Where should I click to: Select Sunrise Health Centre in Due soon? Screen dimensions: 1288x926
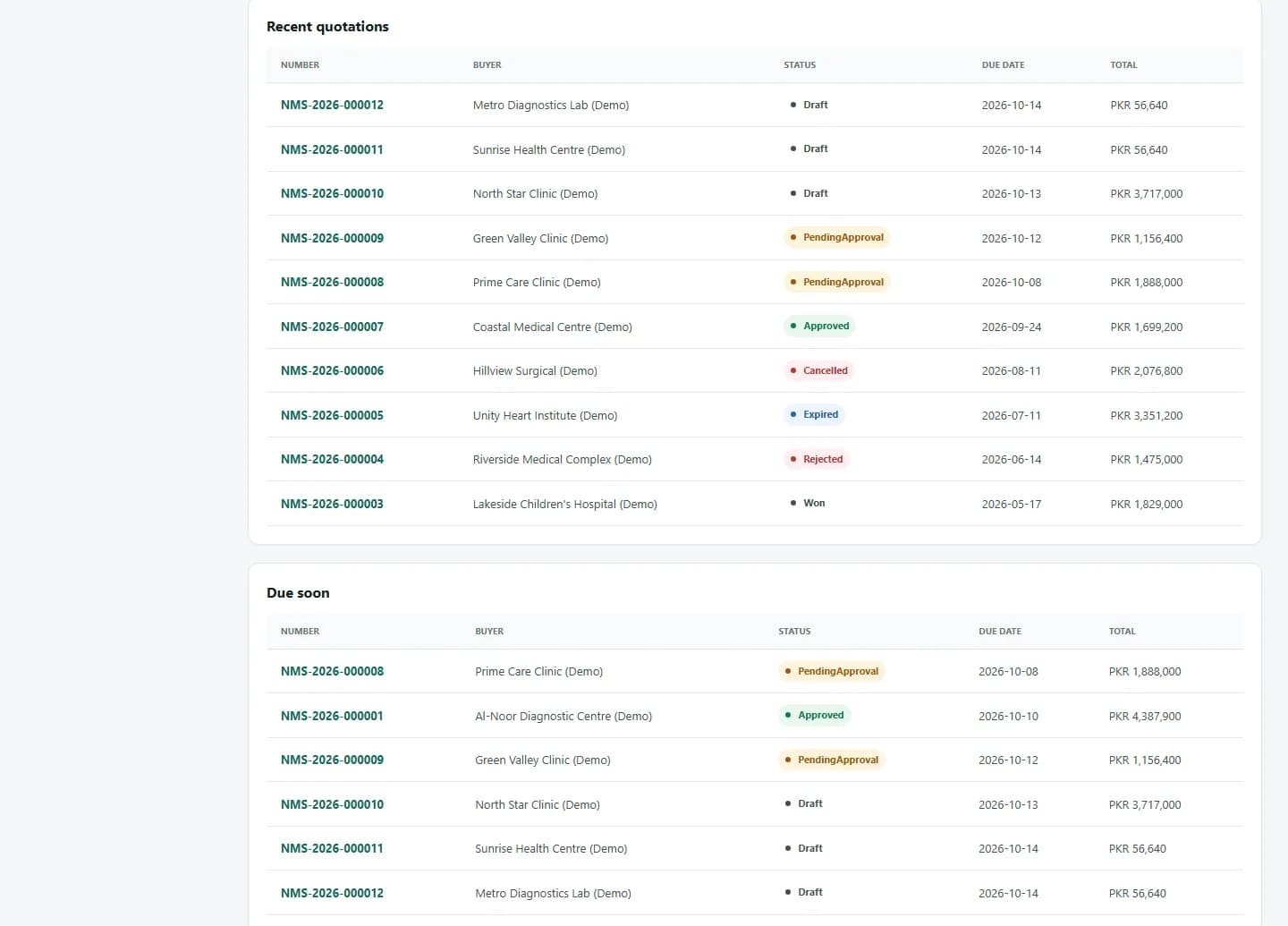click(x=551, y=848)
